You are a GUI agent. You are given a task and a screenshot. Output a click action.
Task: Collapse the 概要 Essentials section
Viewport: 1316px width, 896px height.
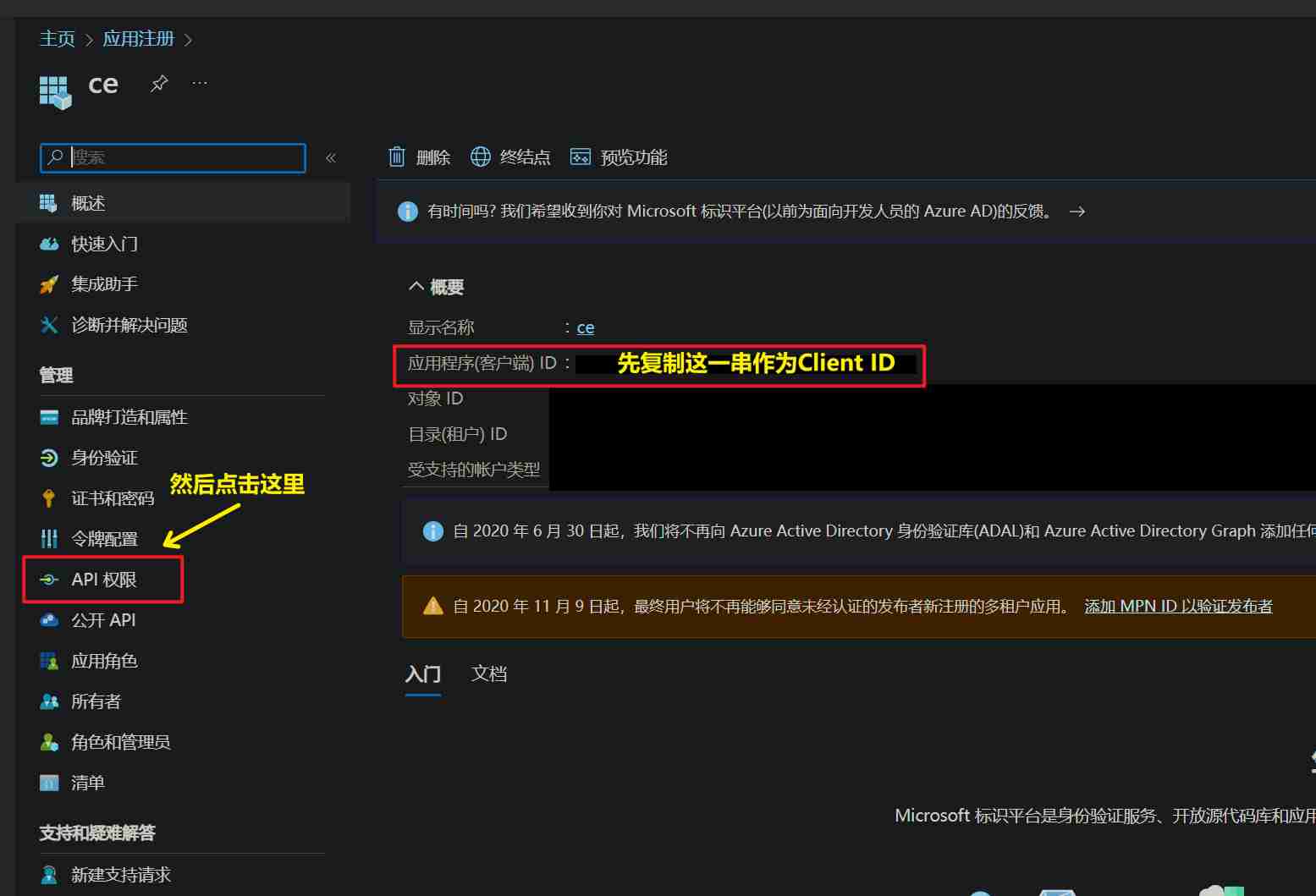[416, 287]
